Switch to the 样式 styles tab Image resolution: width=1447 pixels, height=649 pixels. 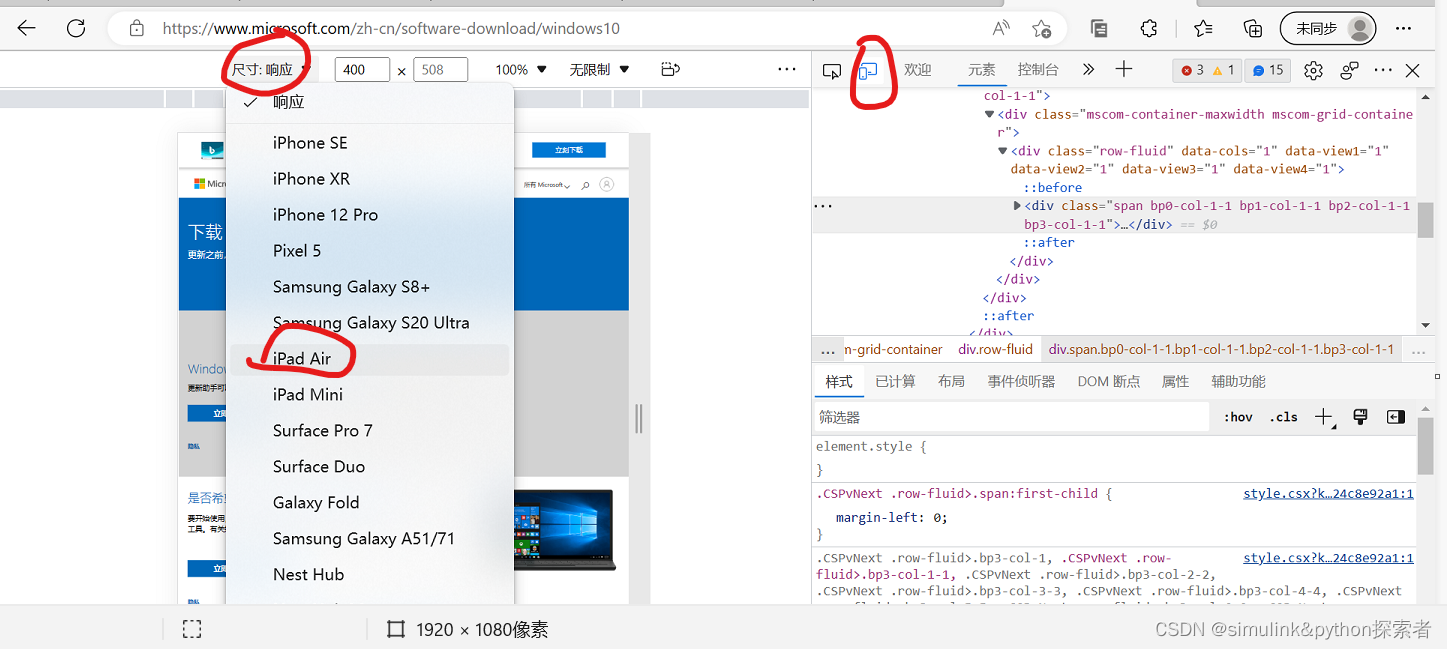pos(839,382)
